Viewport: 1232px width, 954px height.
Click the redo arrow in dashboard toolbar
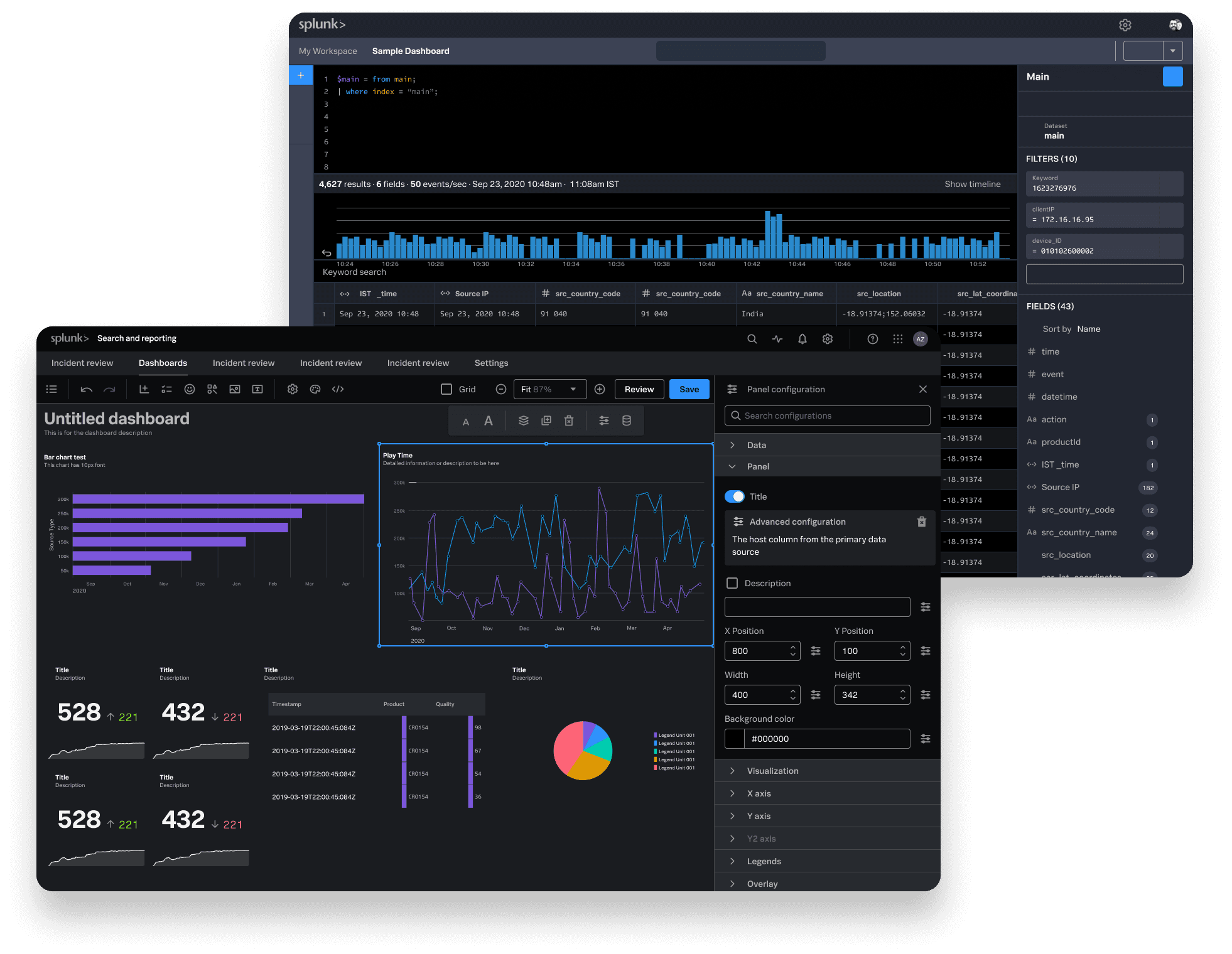click(109, 389)
